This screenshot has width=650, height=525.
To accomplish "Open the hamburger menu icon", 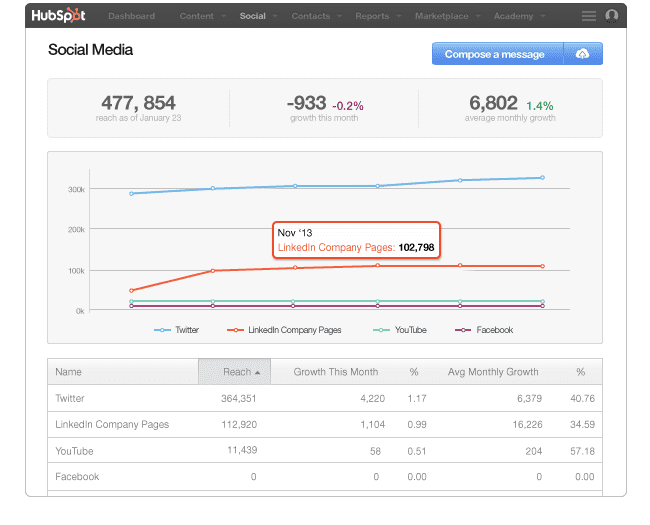I will 589,16.
